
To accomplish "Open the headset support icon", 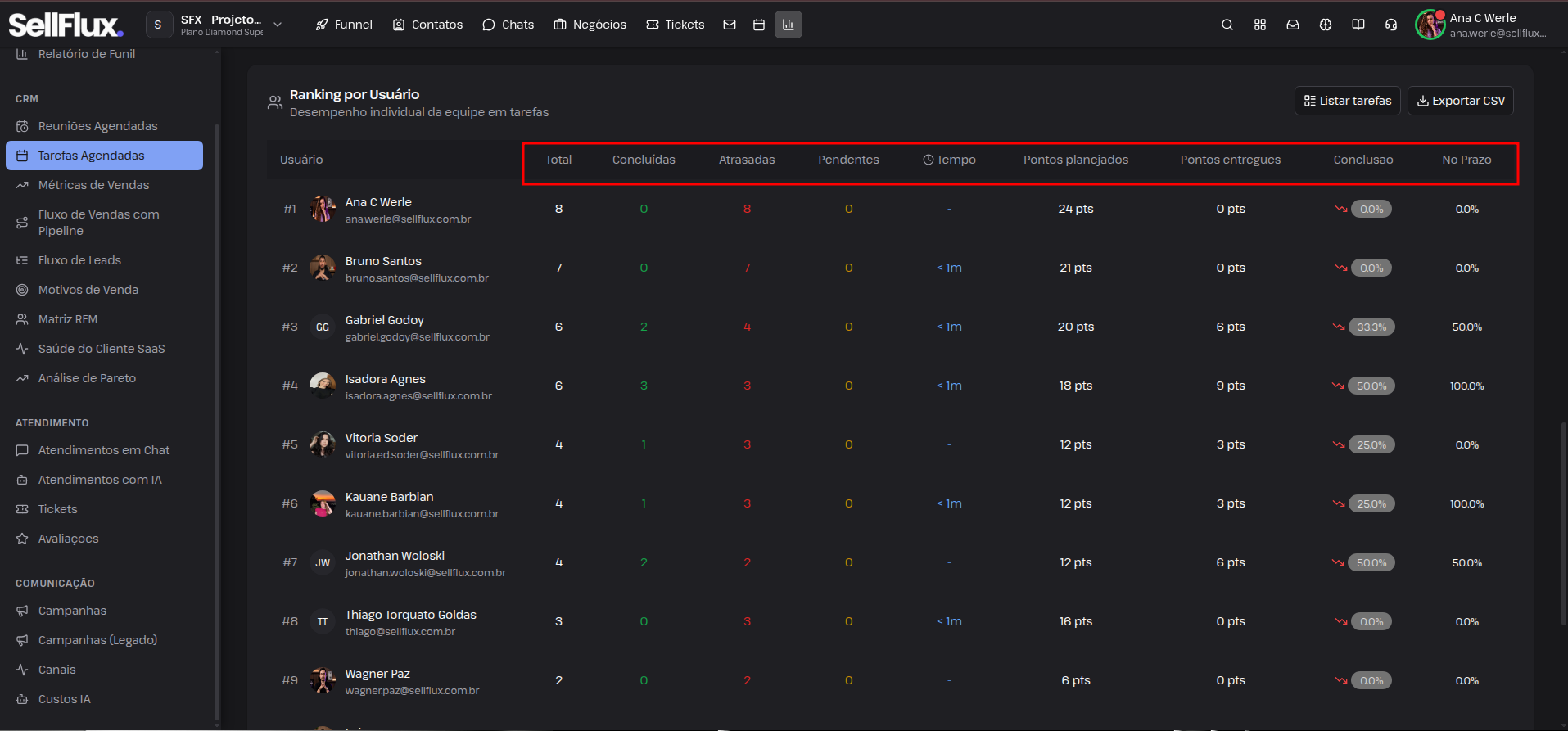I will click(x=1391, y=25).
